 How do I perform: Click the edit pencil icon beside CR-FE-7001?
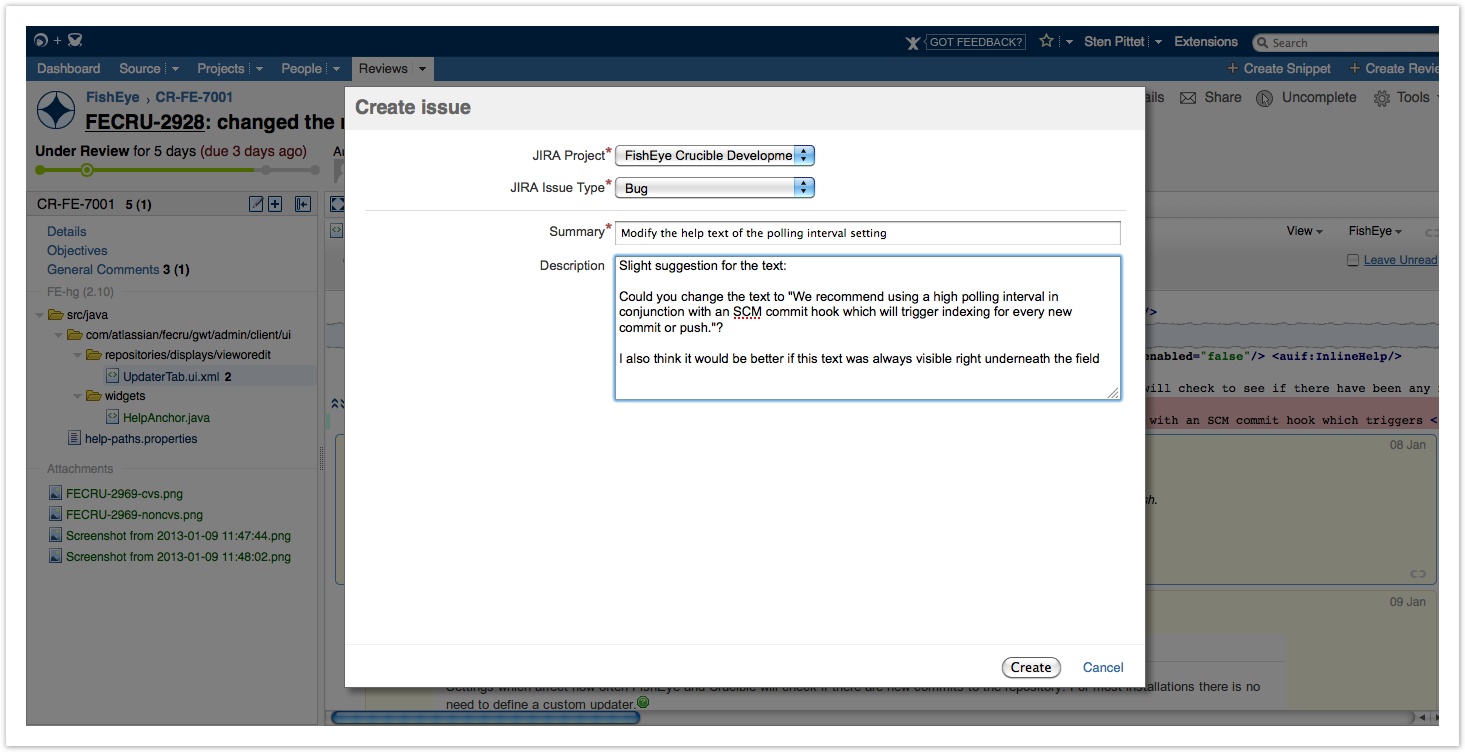pyautogui.click(x=256, y=204)
